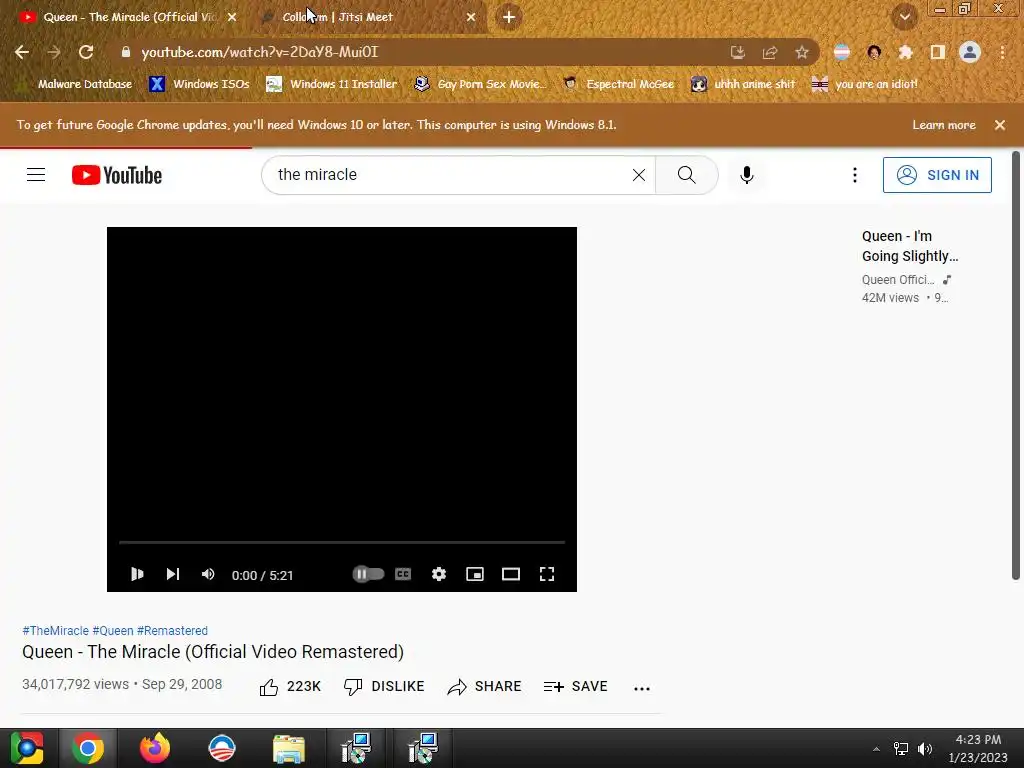Toggle closed captions CC button

(x=403, y=574)
